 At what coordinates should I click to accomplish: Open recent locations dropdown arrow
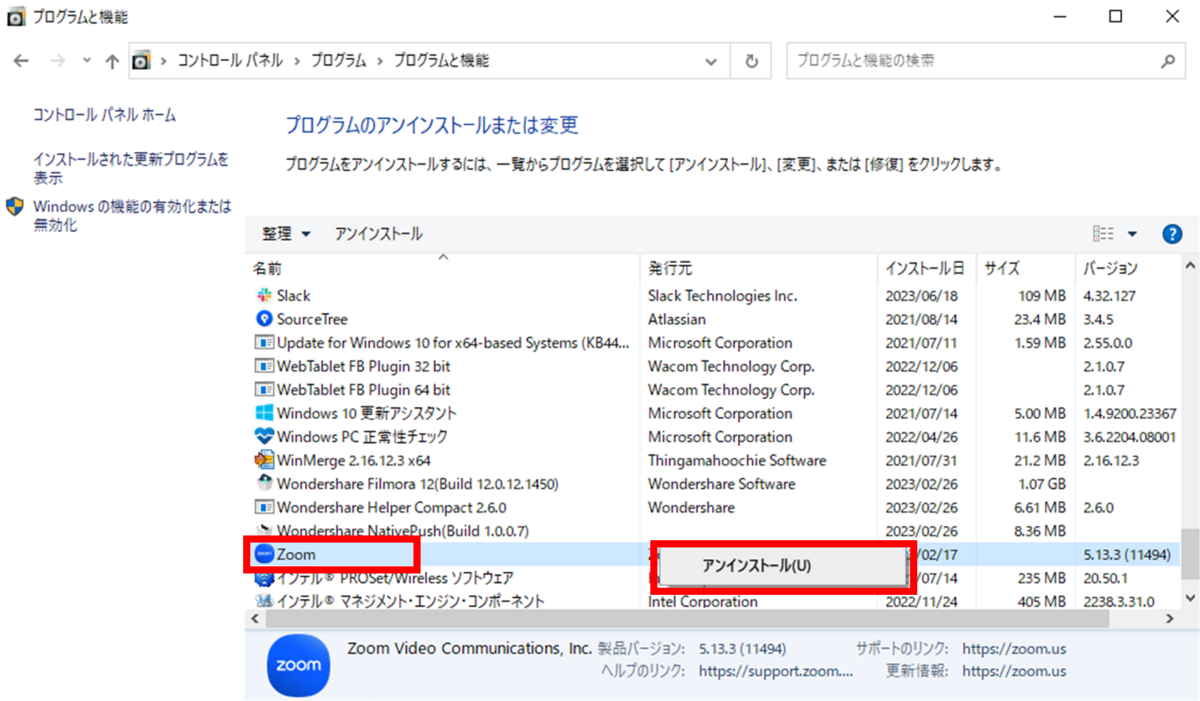(x=87, y=61)
